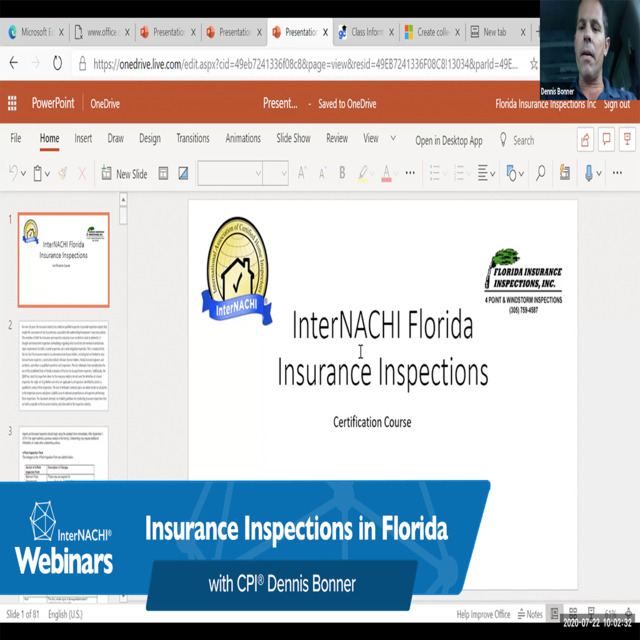Click Sign out link in header
The image size is (640, 640).
pyautogui.click(x=616, y=103)
